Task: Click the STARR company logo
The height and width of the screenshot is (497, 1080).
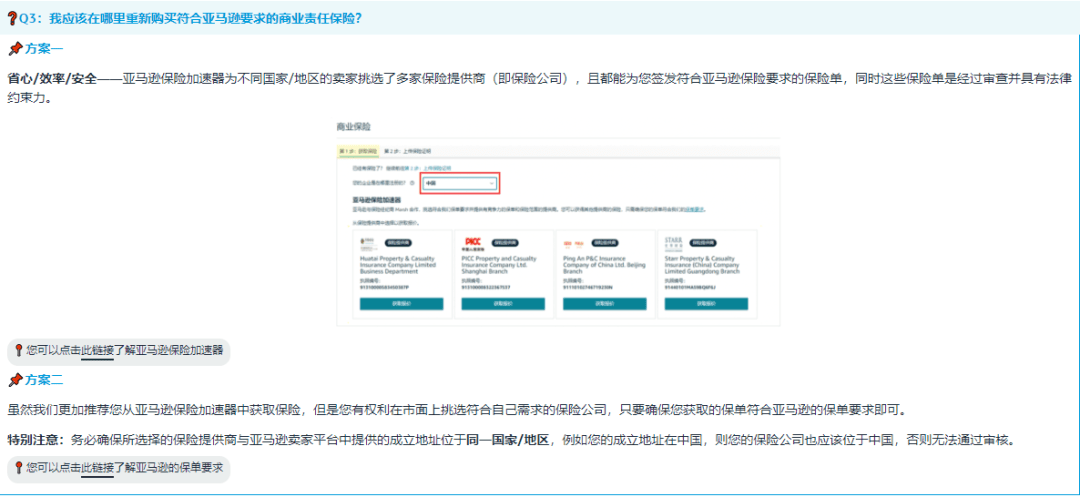Action: 674,244
